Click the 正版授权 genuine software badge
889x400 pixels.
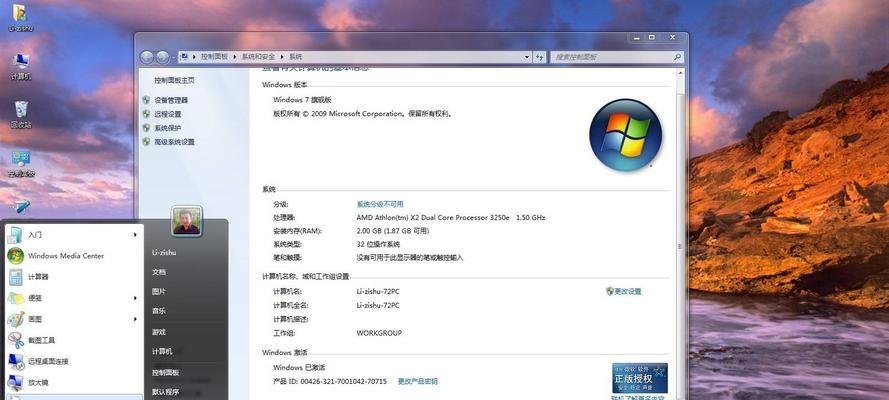click(x=640, y=378)
